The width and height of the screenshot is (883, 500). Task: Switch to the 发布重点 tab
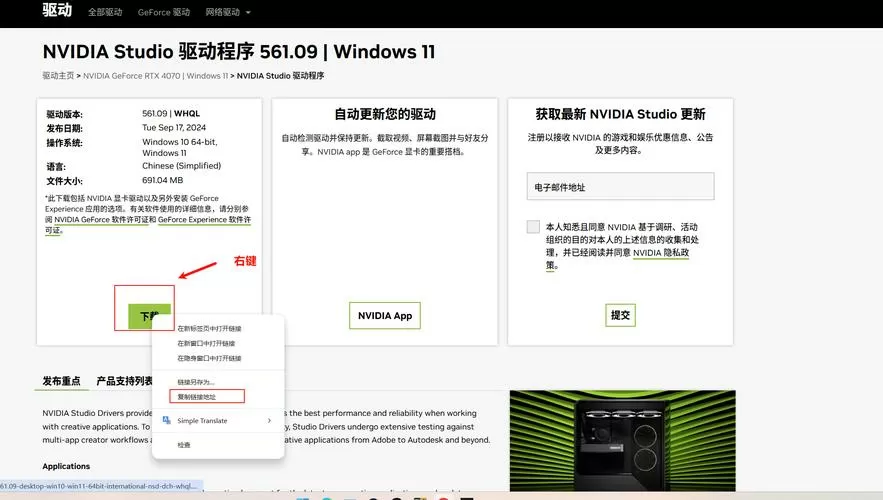(x=61, y=381)
